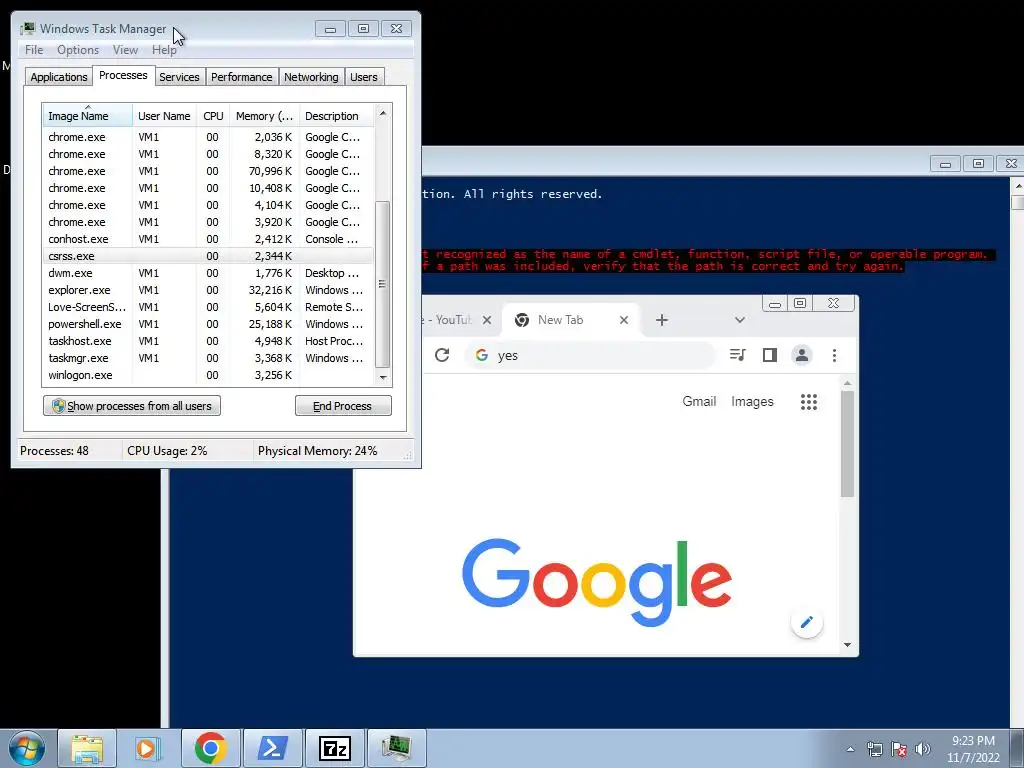Open Images link on Google page
This screenshot has width=1024, height=768.
tap(752, 402)
